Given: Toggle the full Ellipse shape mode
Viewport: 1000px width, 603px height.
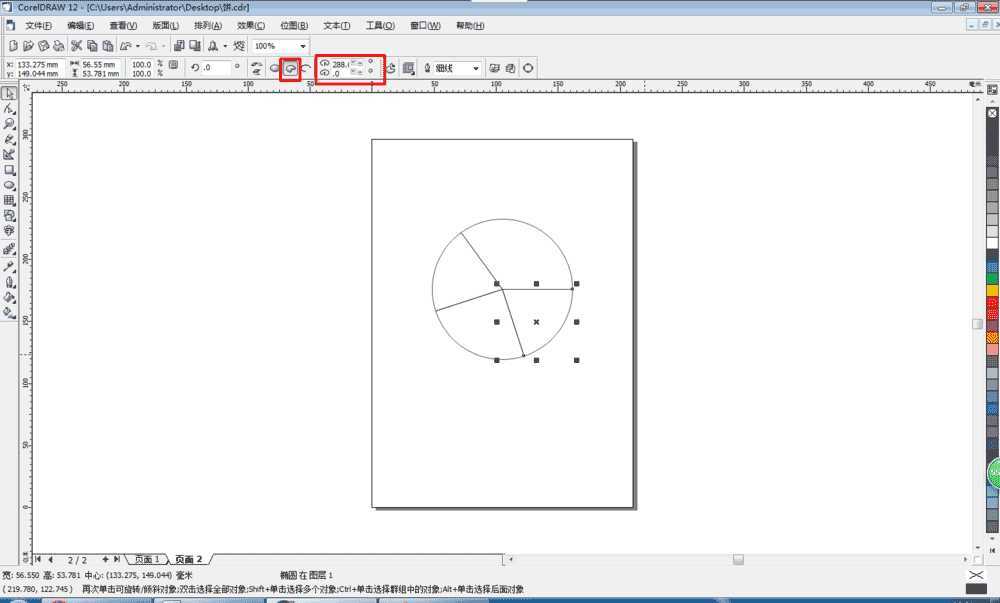Looking at the screenshot, I should click(275, 68).
